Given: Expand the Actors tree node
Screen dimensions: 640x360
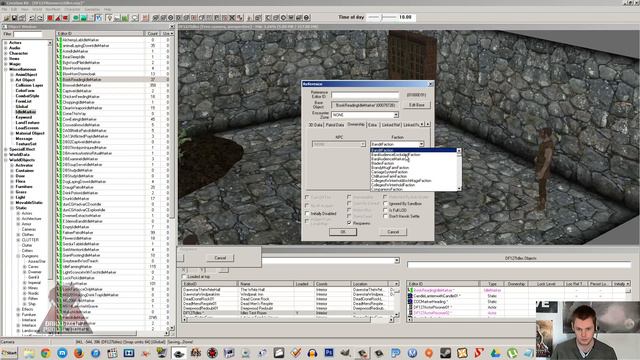Looking at the screenshot, I should [x=6, y=42].
